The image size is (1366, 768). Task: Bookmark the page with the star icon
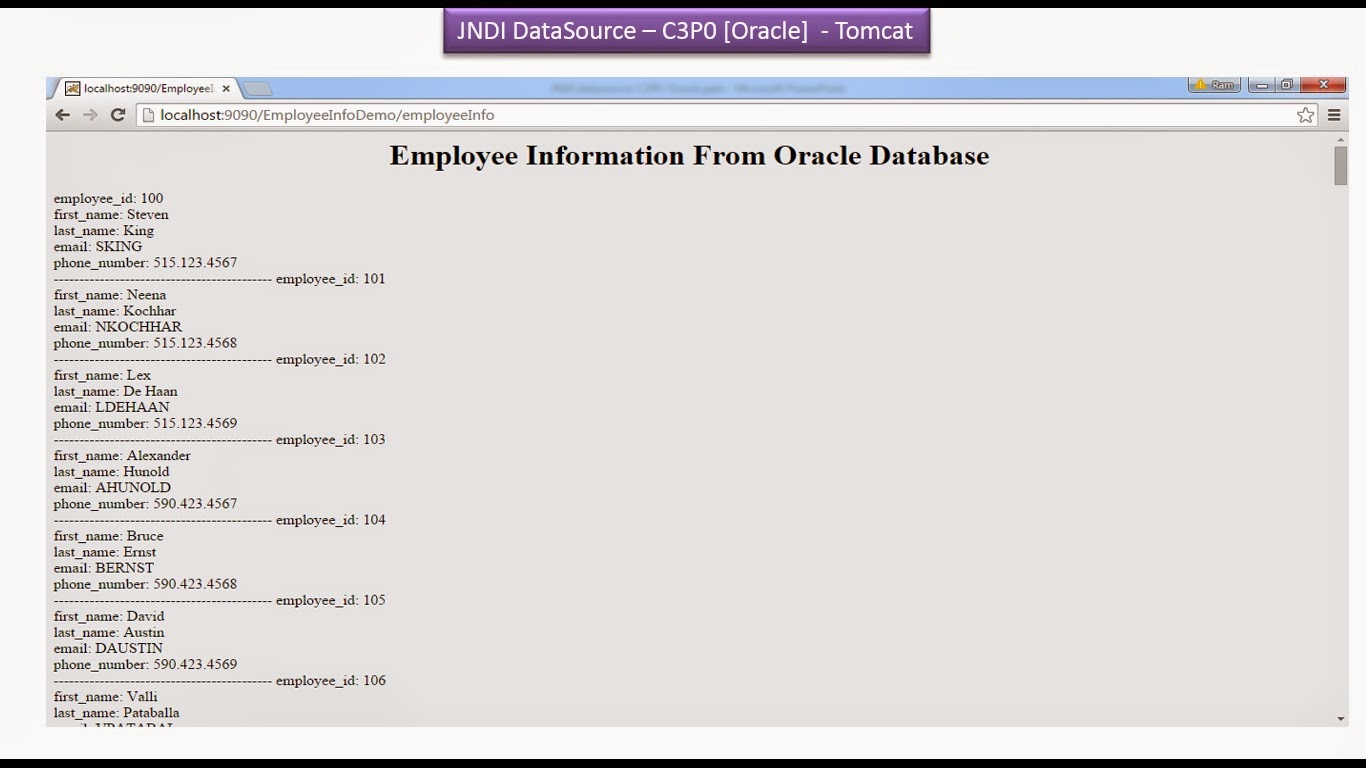tap(1305, 115)
